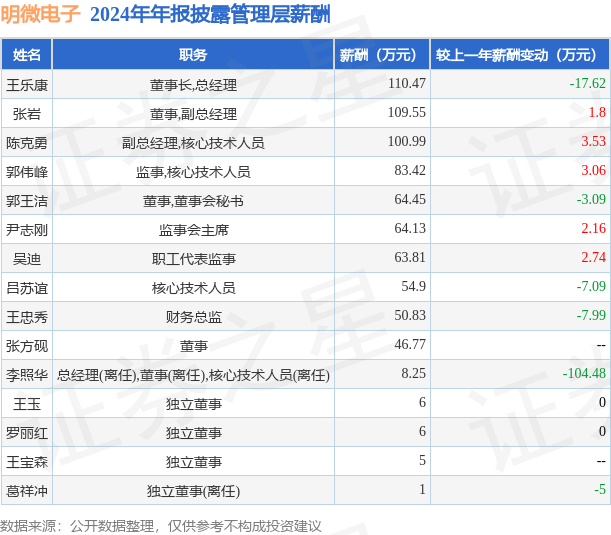The width and height of the screenshot is (611, 535).
Task: Click change value 3.53
Action: click(x=593, y=141)
